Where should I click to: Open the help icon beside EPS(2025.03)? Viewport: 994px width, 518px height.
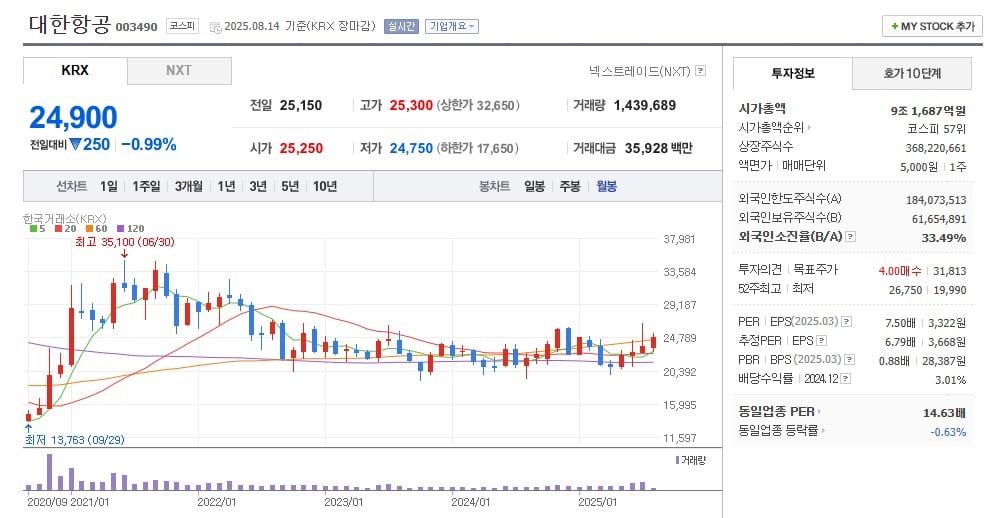click(846, 322)
